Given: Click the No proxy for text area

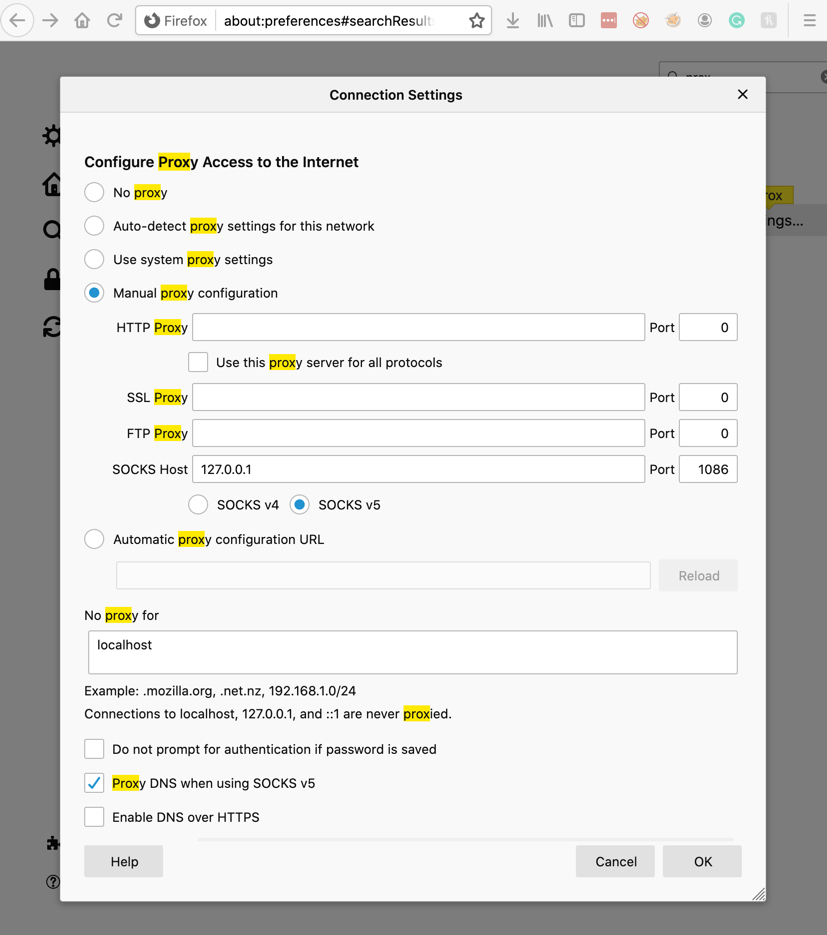Looking at the screenshot, I should click(412, 652).
